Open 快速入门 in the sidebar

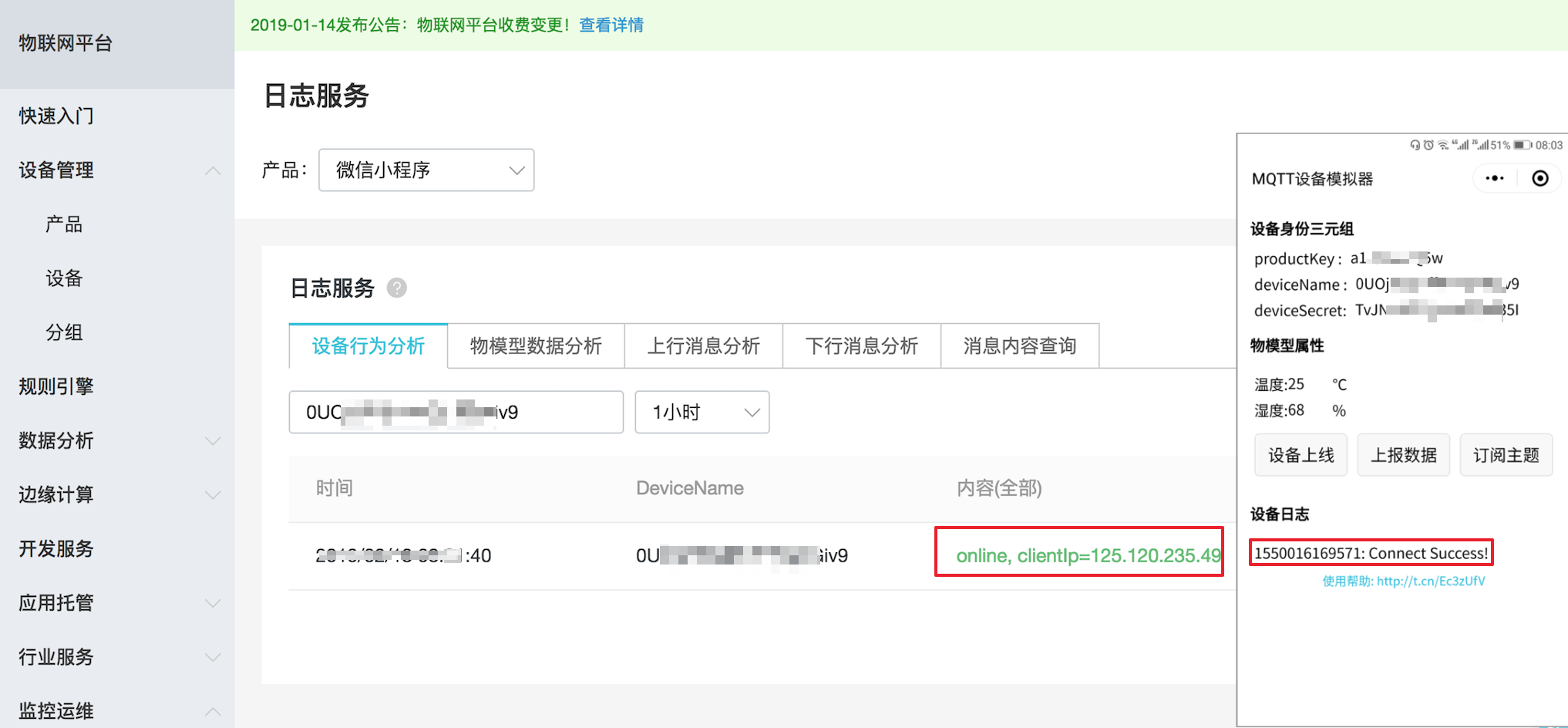pyautogui.click(x=56, y=116)
